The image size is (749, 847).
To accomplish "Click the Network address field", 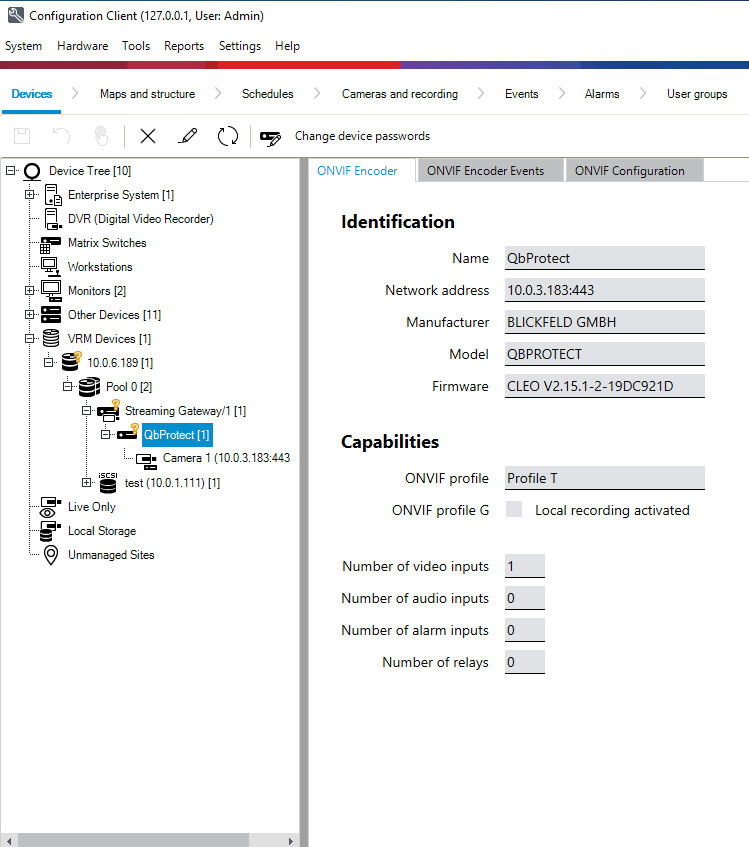I will [x=604, y=290].
